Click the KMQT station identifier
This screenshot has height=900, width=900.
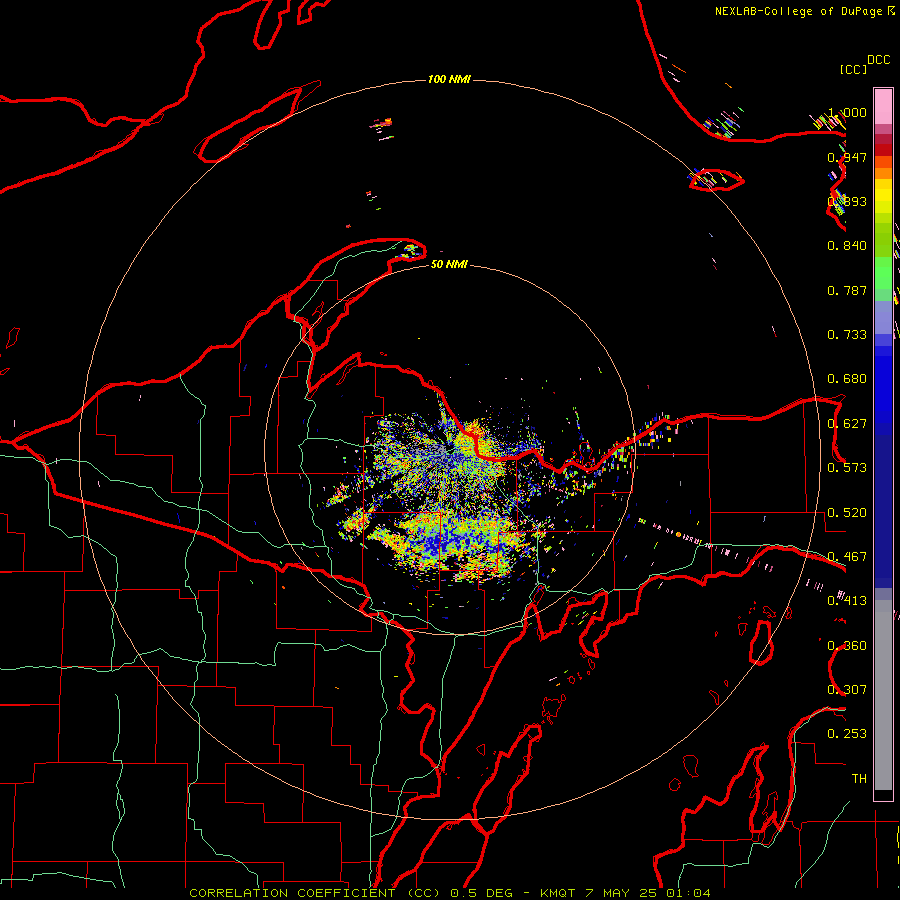tap(558, 893)
